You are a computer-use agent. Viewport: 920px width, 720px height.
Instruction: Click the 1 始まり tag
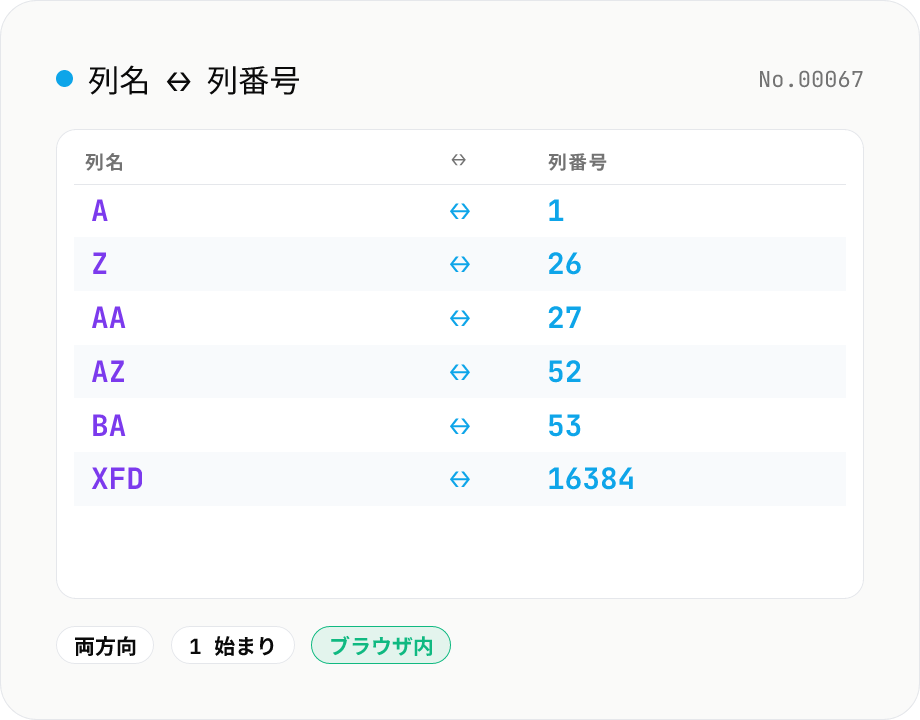[232, 645]
